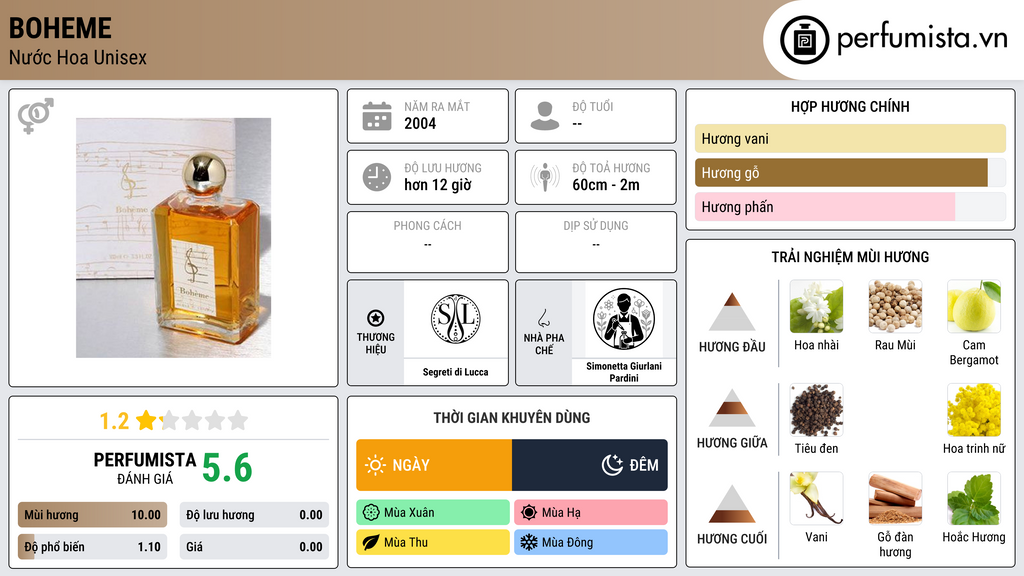Click the person icon beside Độ tuổi

[x=545, y=116]
